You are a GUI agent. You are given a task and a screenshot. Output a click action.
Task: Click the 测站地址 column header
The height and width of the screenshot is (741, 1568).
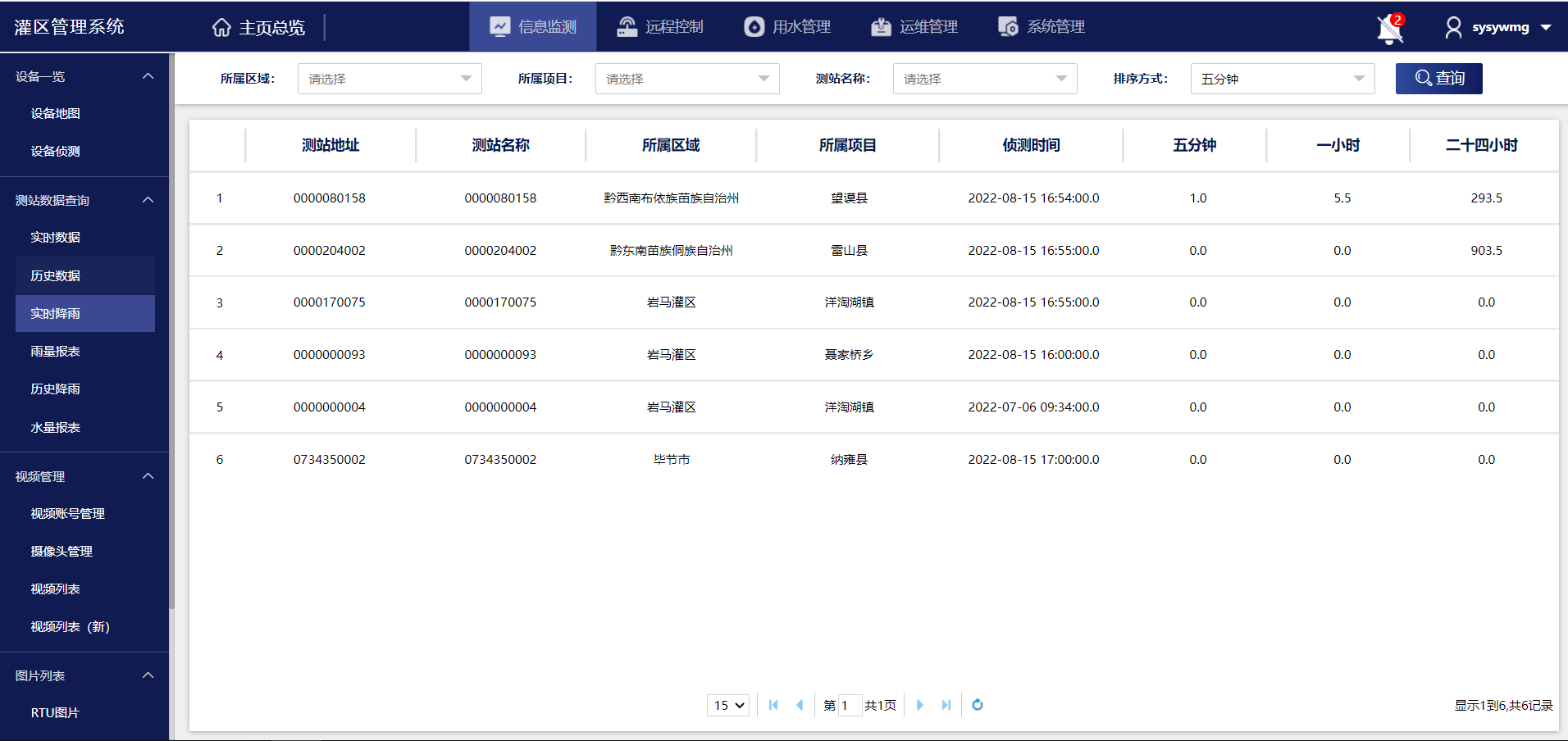[330, 145]
